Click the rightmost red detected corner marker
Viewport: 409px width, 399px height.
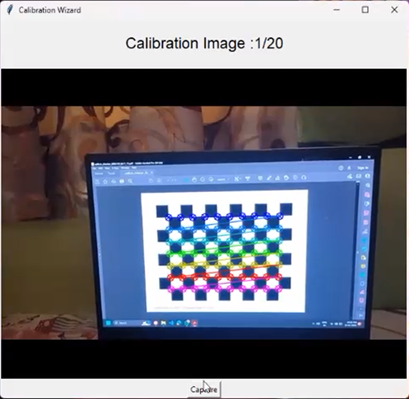coord(279,277)
